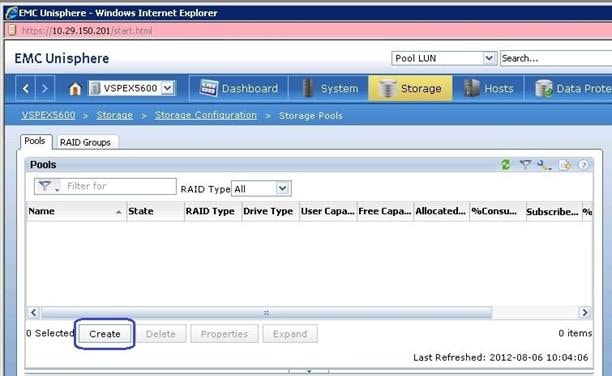612x376 pixels.
Task: Follow the Storage Configuration breadcrumb link
Action: pos(206,115)
